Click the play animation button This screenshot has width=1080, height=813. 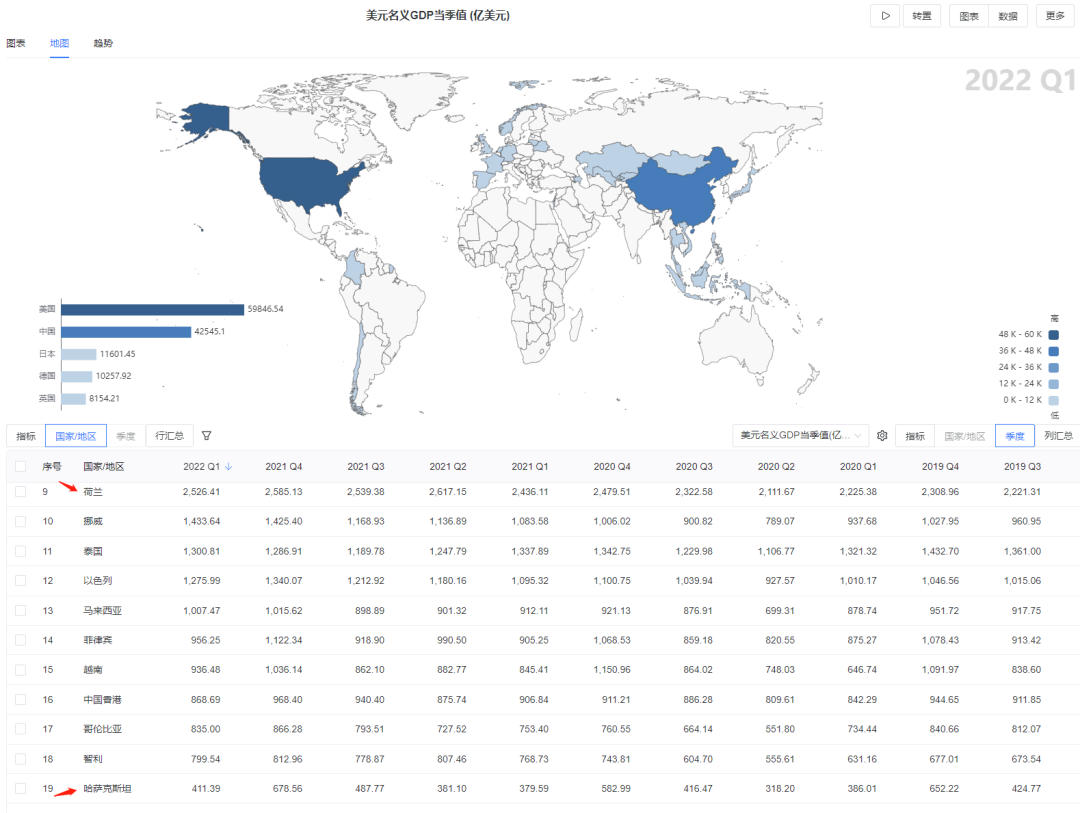pyautogui.click(x=885, y=16)
